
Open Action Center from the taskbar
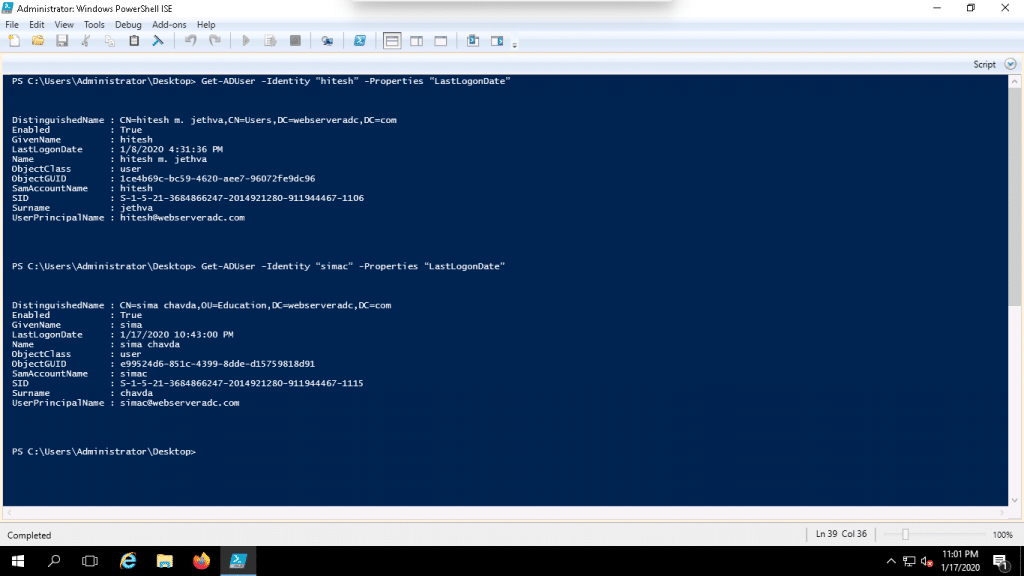pos(1000,561)
